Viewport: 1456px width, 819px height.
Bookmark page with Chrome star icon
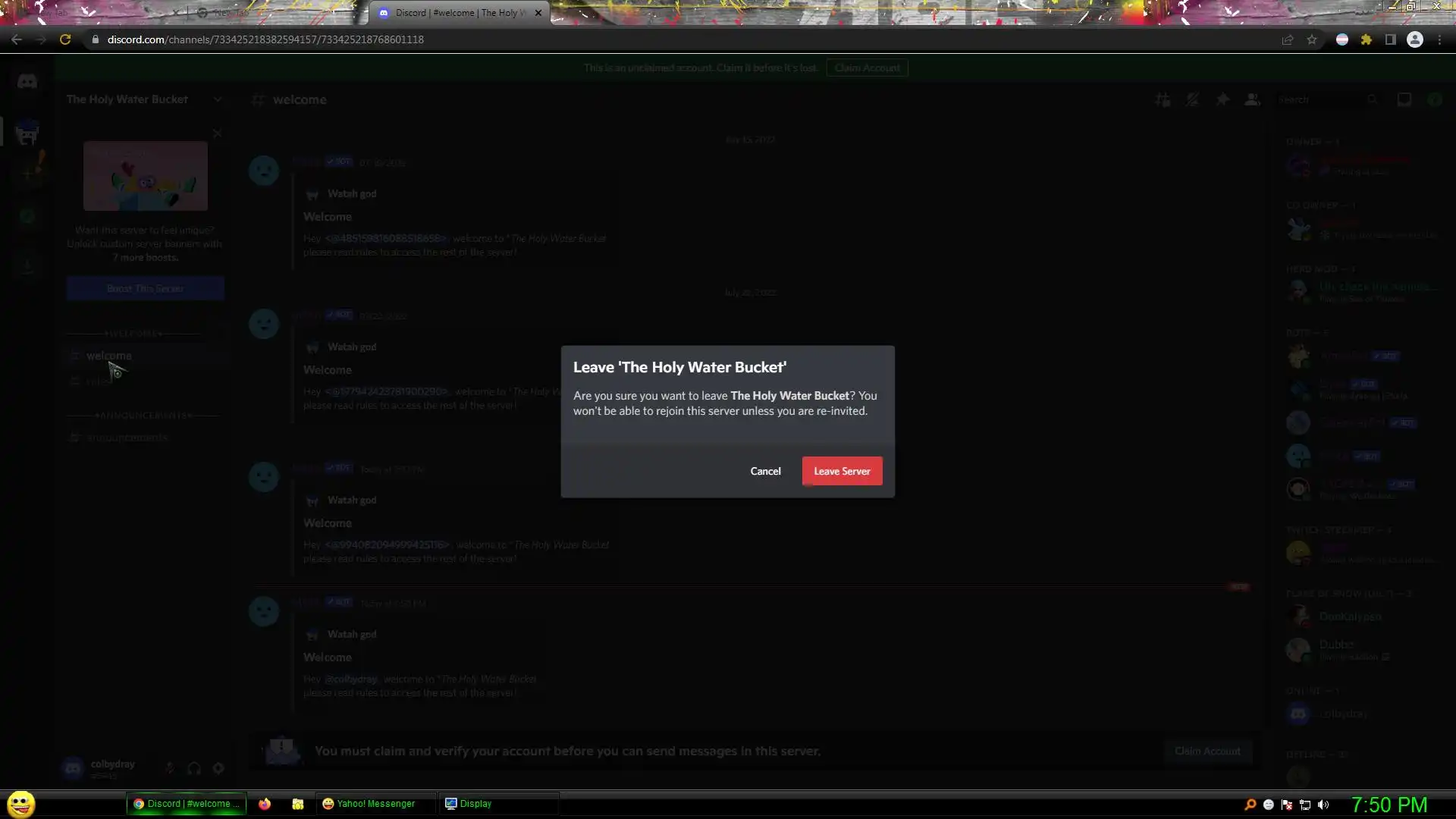(1312, 39)
